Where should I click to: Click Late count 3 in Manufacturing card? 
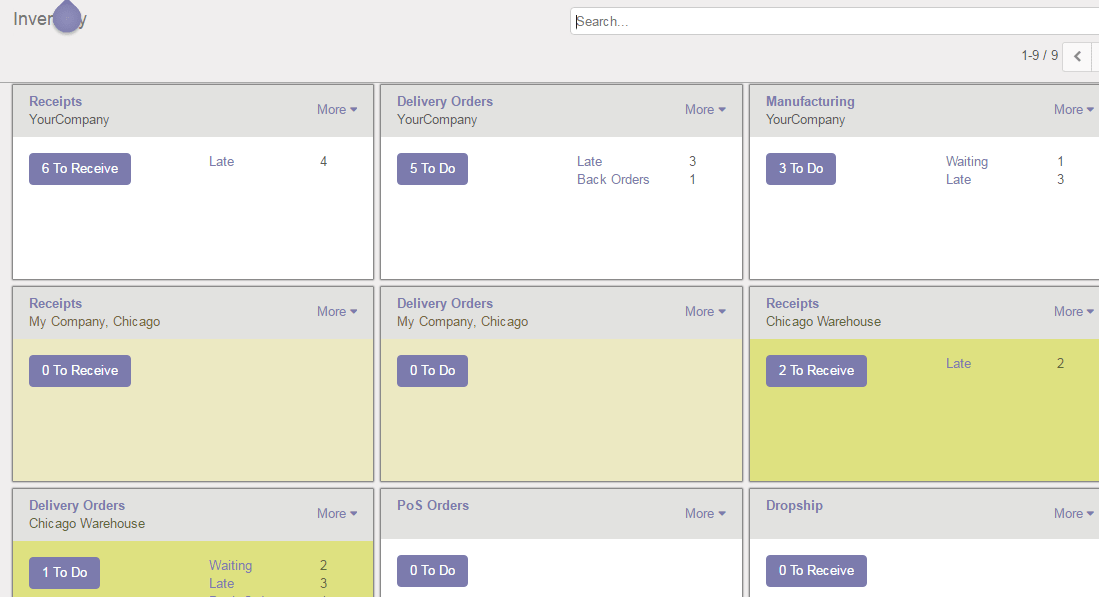(1060, 179)
